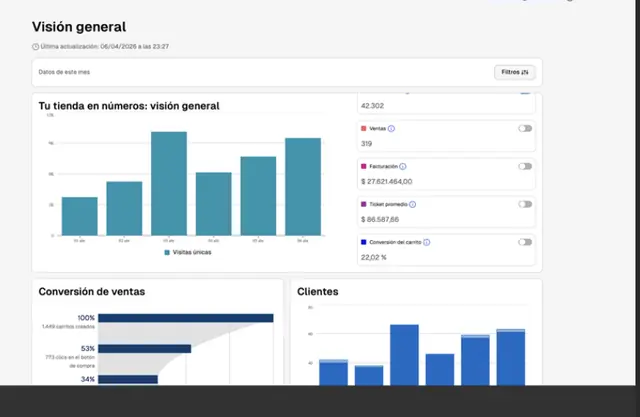Viewport: 640px width, 417px height.
Task: Click the value '22,02 %'
Action: [373, 257]
